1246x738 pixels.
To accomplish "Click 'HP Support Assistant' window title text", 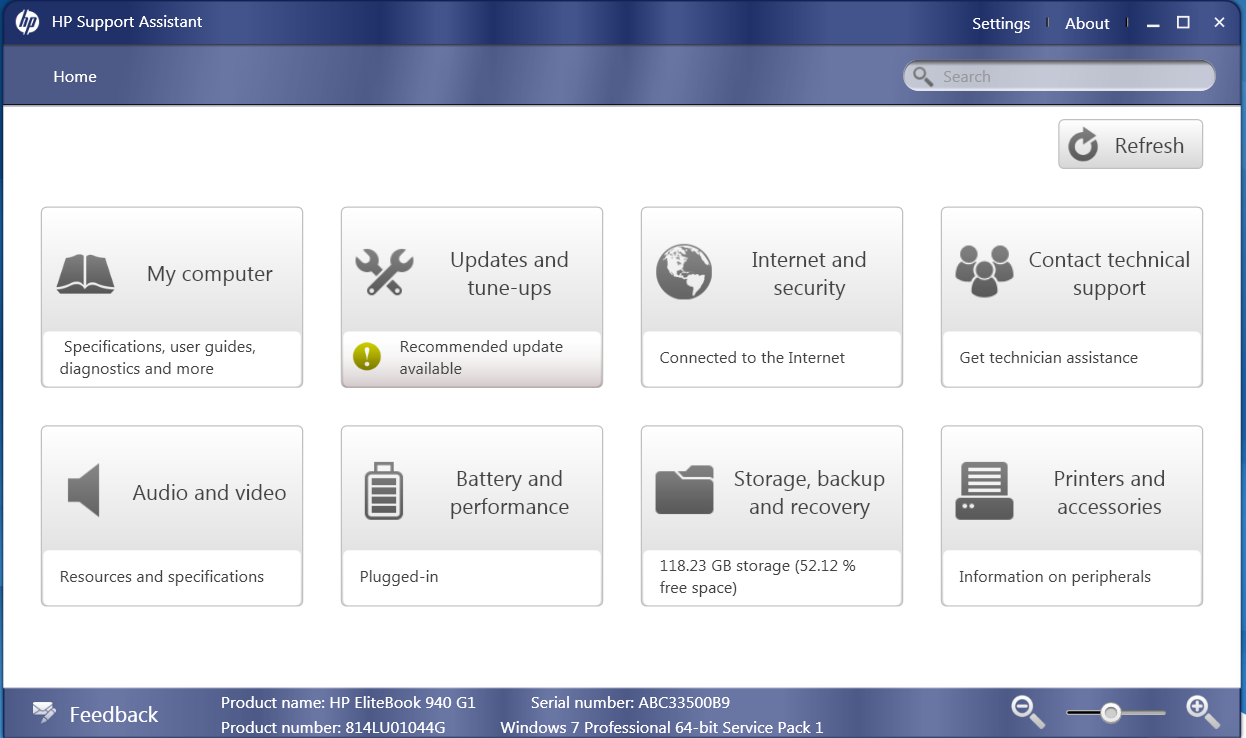I will pyautogui.click(x=127, y=22).
